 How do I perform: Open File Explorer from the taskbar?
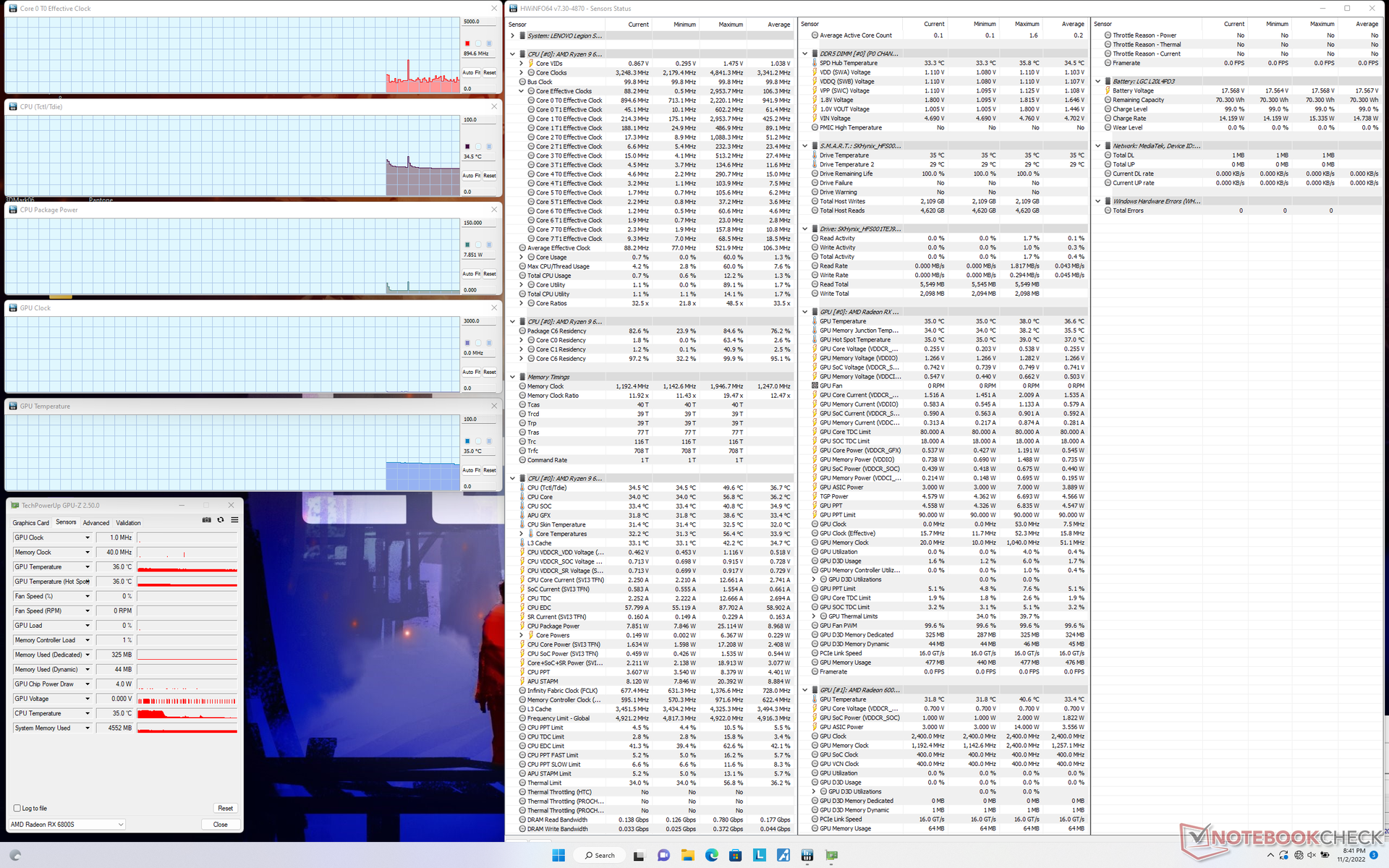tap(687, 855)
